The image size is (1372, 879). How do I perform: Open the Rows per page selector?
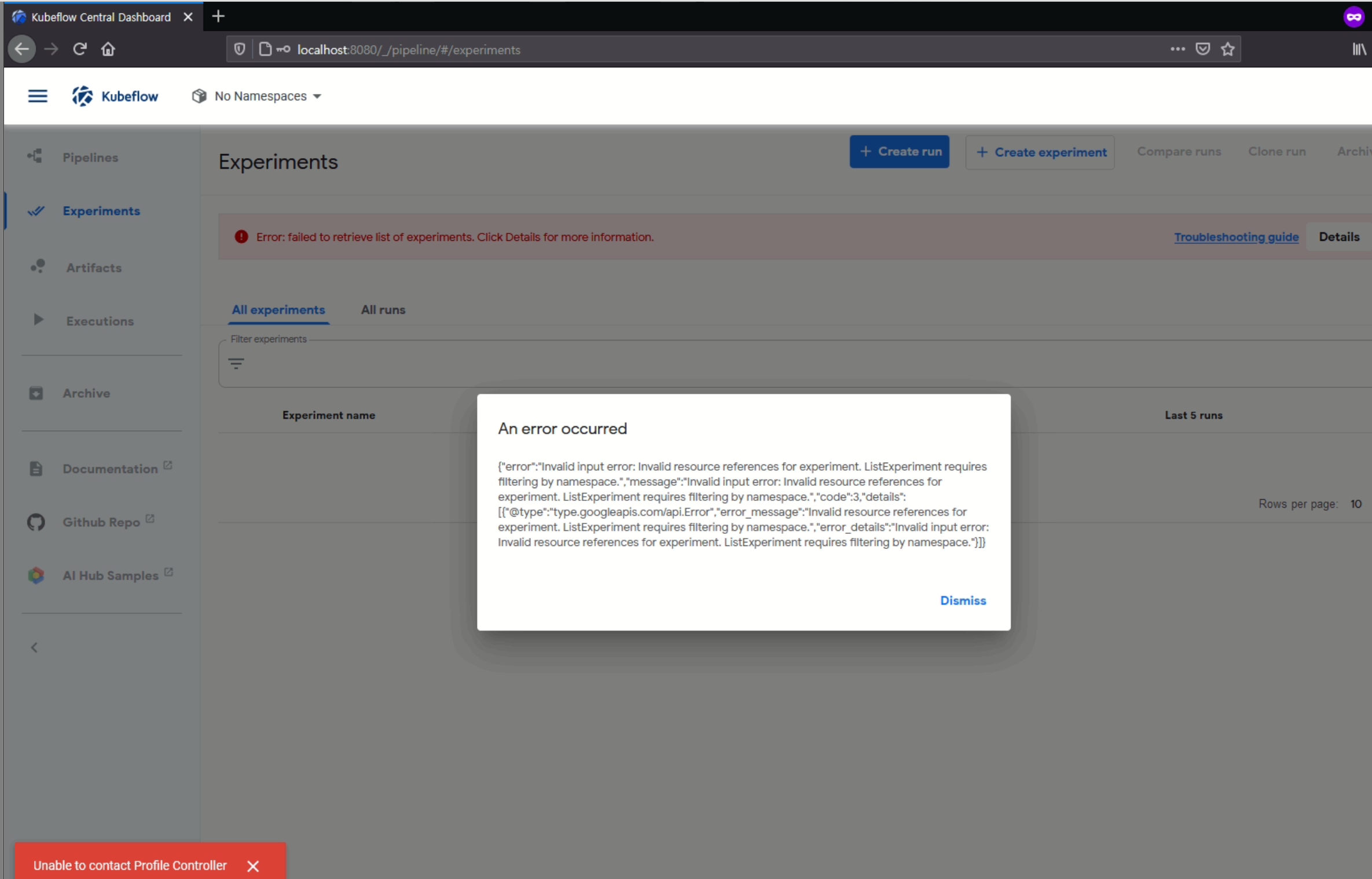coord(1356,504)
